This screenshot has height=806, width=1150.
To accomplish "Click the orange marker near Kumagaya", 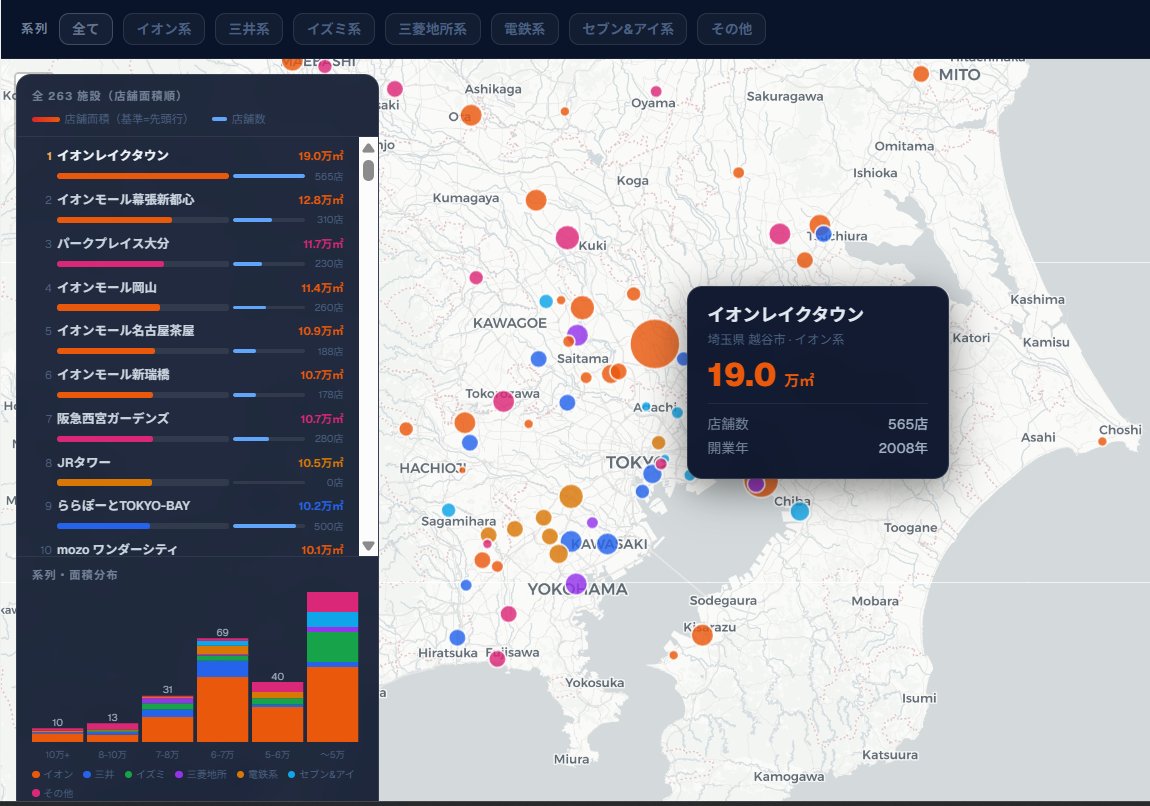I will click(536, 199).
